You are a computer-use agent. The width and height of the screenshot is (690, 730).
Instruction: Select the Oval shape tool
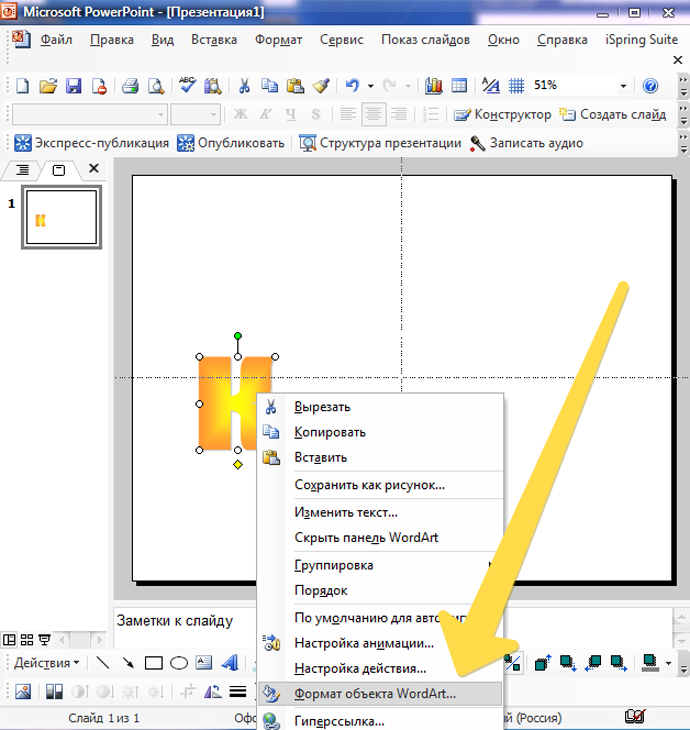179,663
